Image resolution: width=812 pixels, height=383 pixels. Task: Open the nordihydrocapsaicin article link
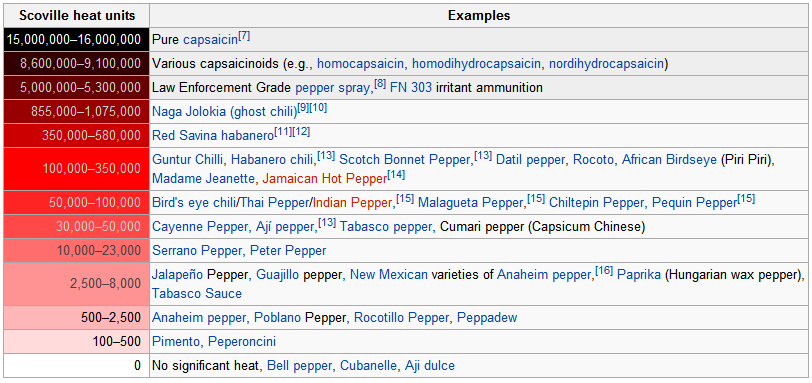[607, 64]
